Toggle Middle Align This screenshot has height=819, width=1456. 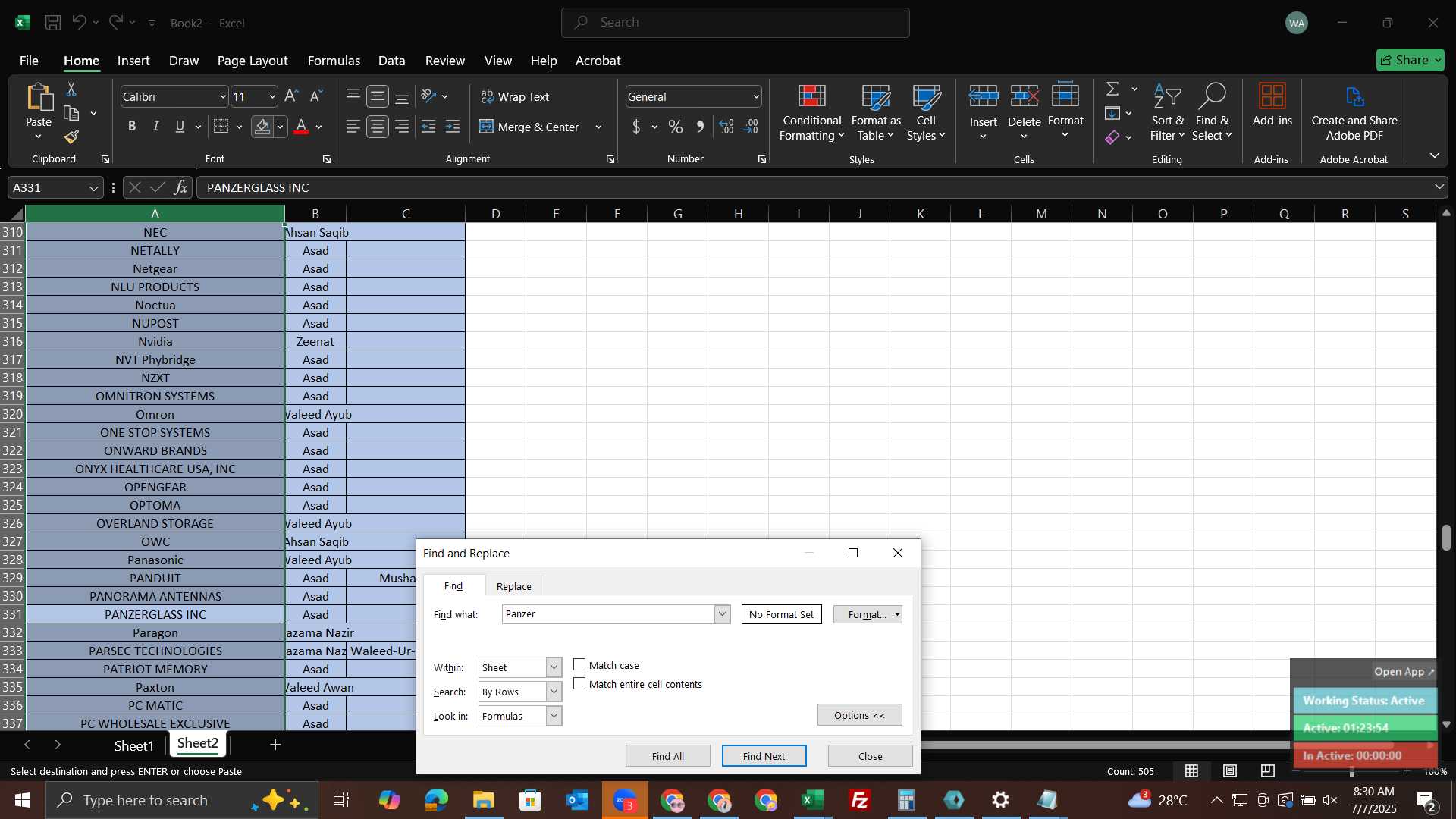378,96
